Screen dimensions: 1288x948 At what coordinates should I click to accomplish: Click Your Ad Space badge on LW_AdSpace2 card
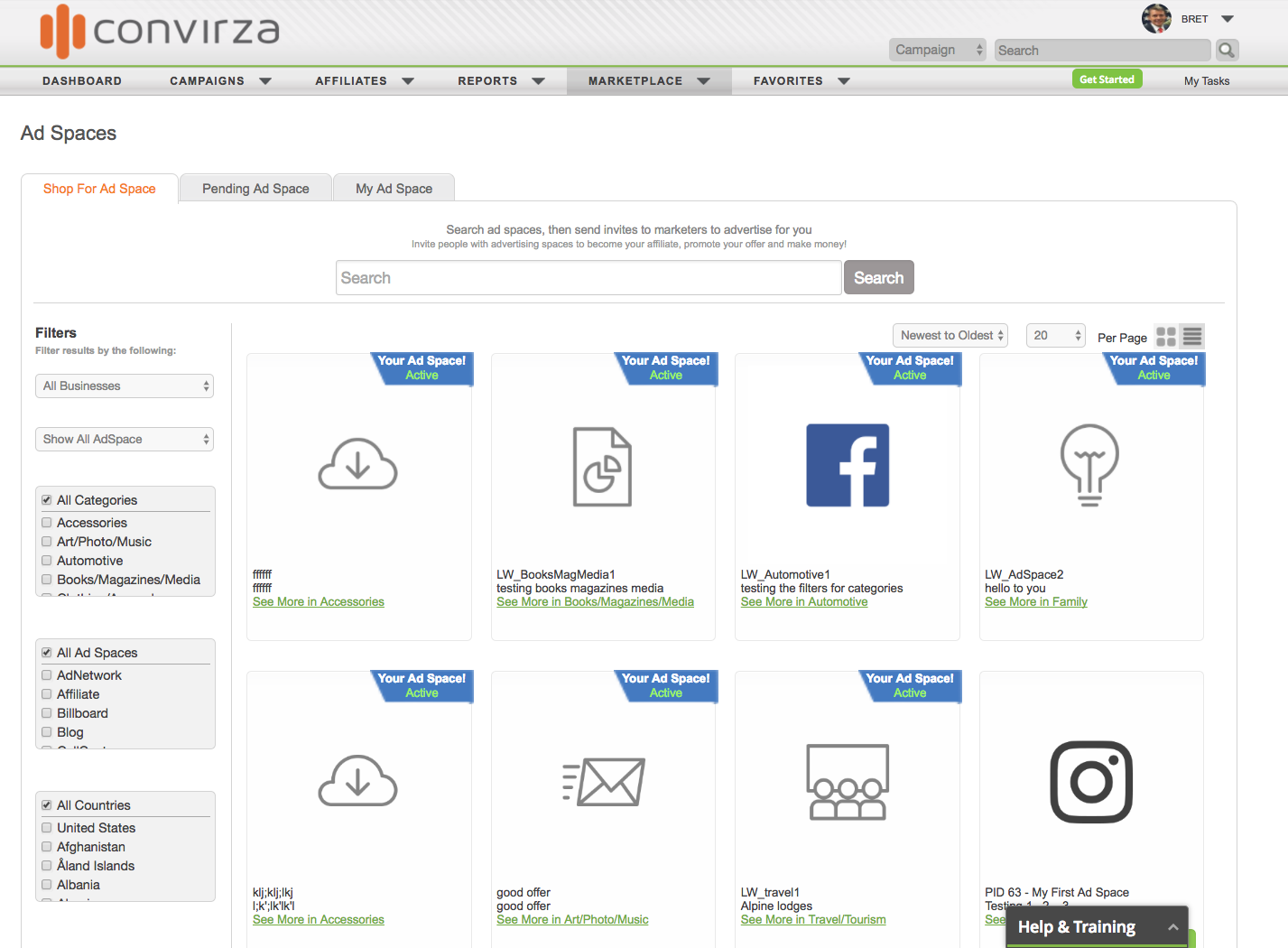pyautogui.click(x=1154, y=367)
